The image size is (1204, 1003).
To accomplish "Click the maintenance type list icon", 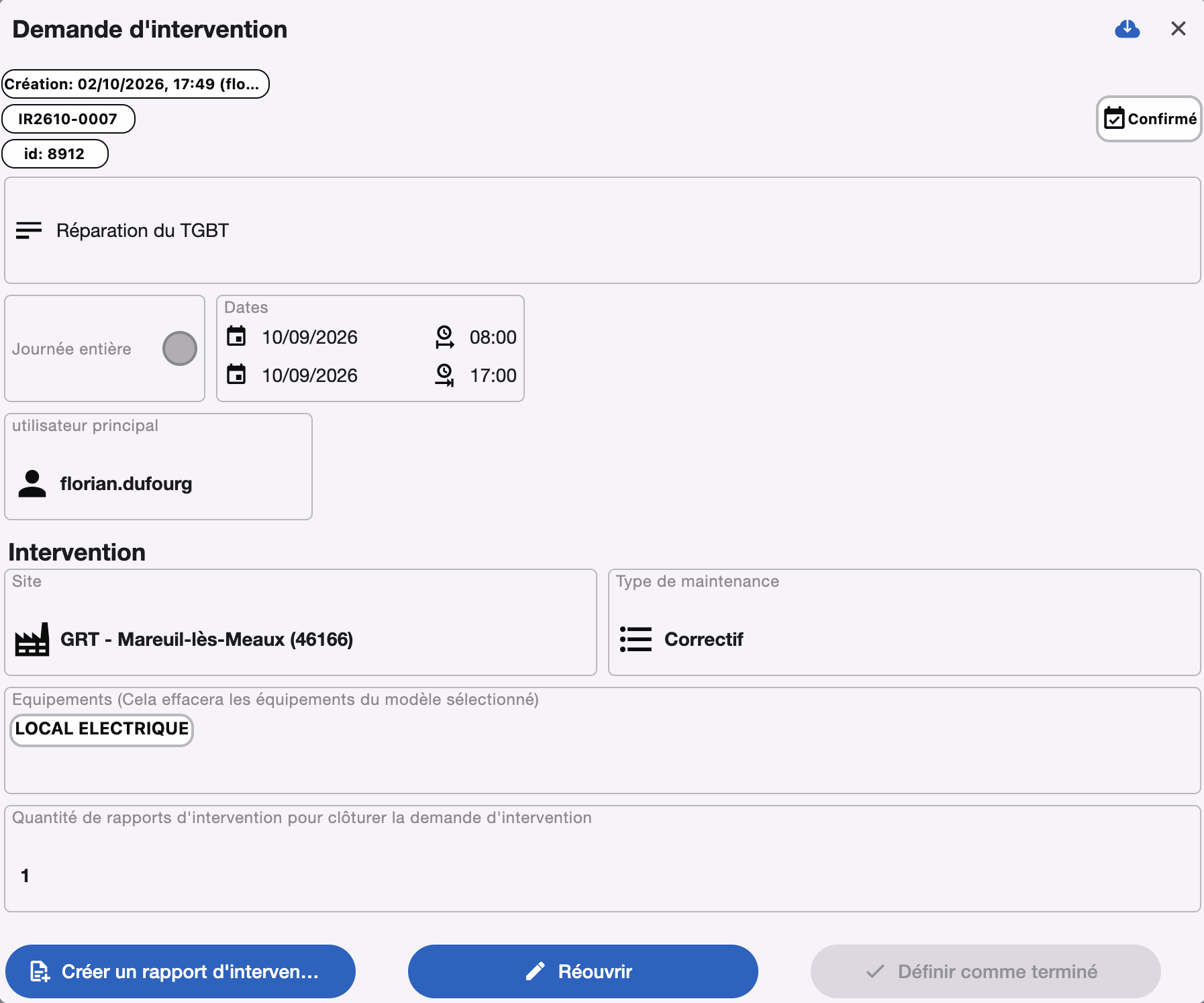I will 636,639.
